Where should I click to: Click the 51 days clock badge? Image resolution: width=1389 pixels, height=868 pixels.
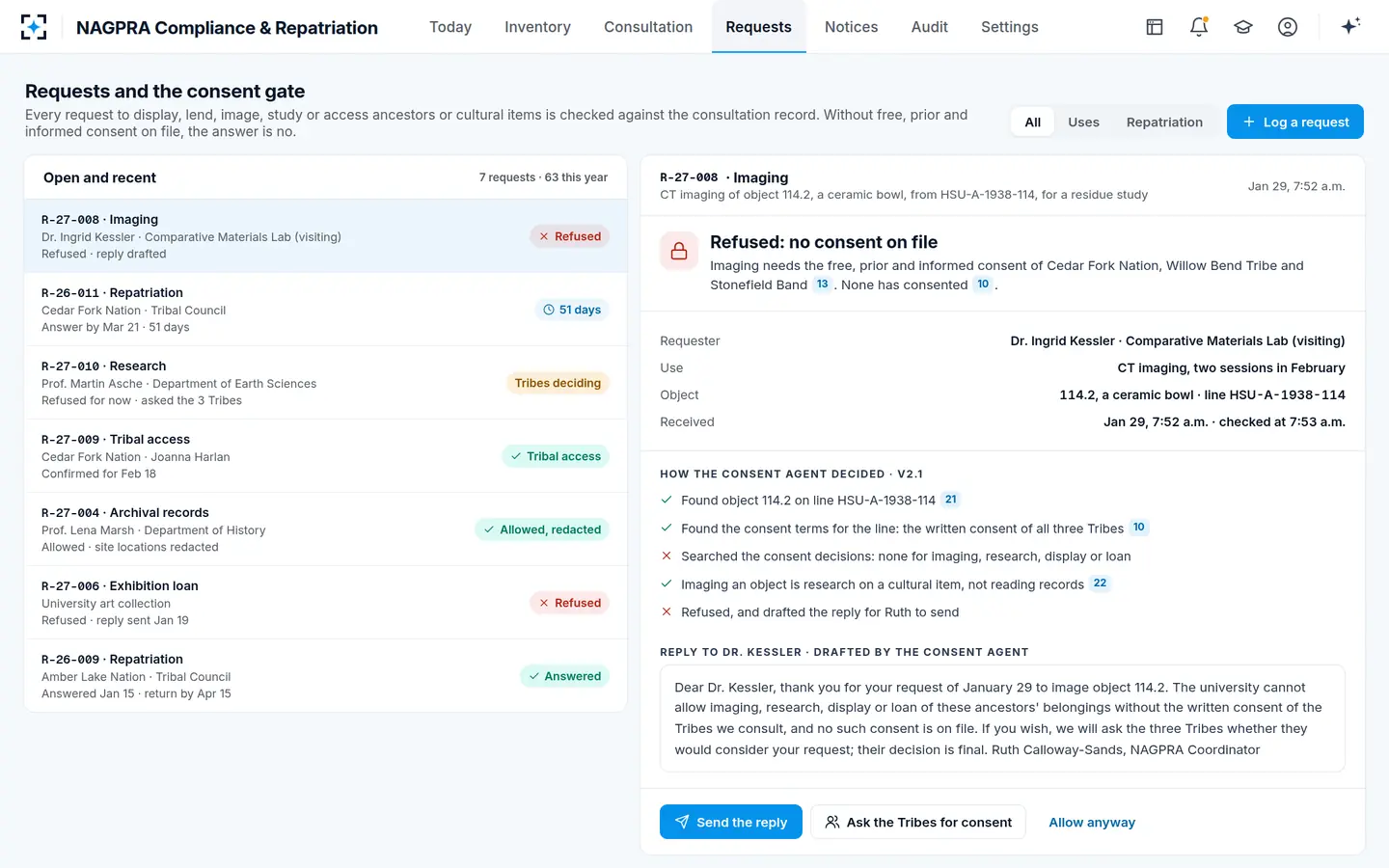point(572,310)
